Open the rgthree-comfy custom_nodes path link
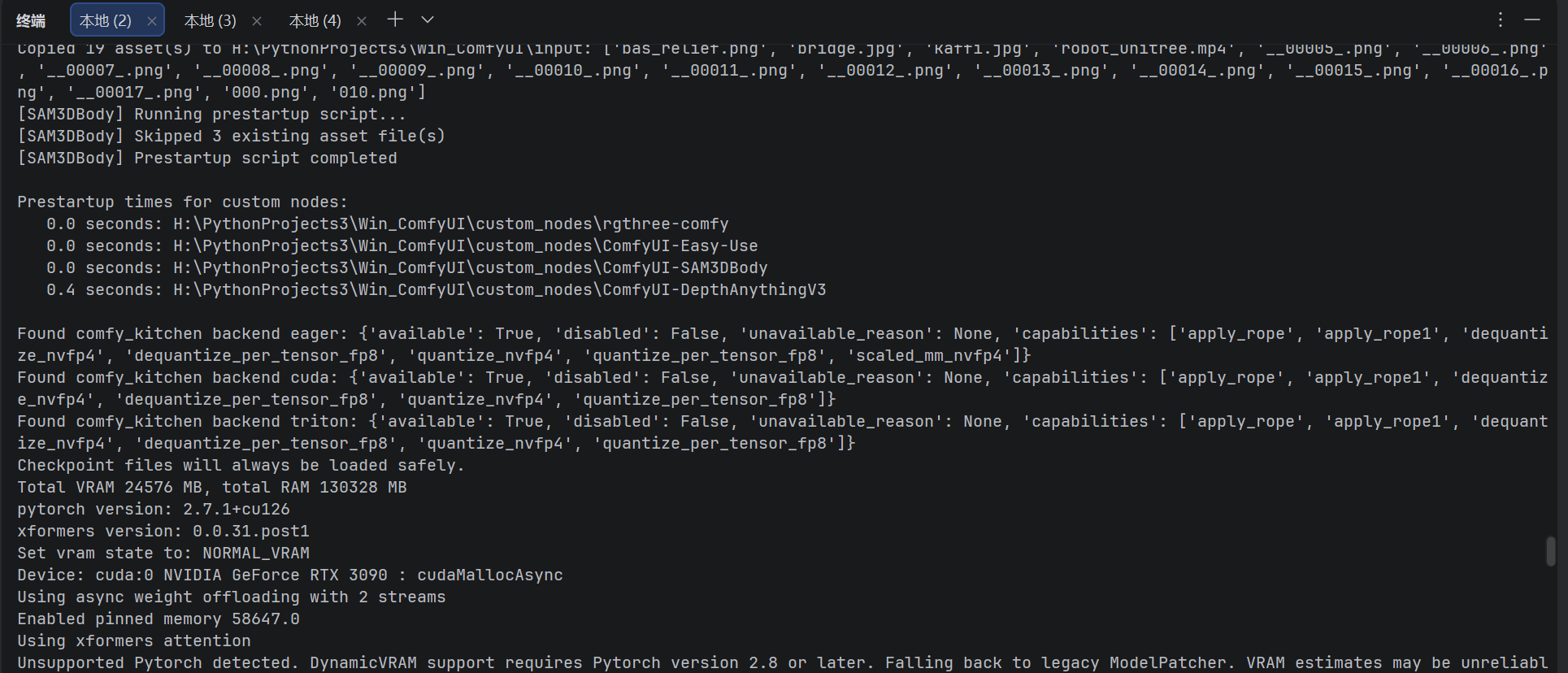 pyautogui.click(x=451, y=224)
